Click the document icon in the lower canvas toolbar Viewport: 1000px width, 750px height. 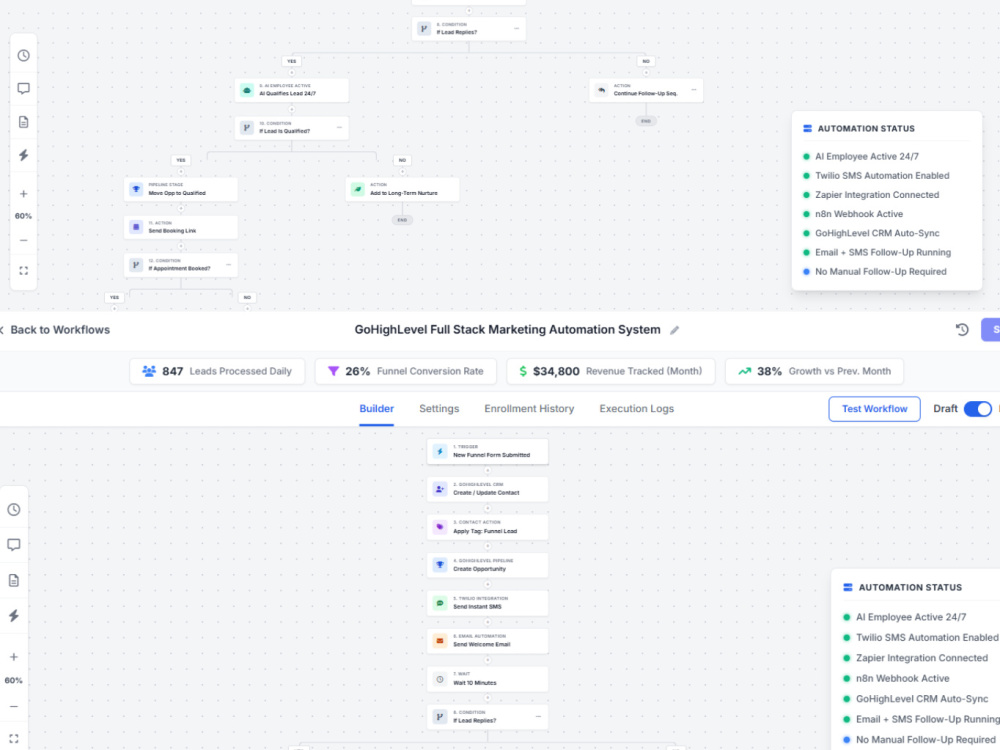point(13,580)
